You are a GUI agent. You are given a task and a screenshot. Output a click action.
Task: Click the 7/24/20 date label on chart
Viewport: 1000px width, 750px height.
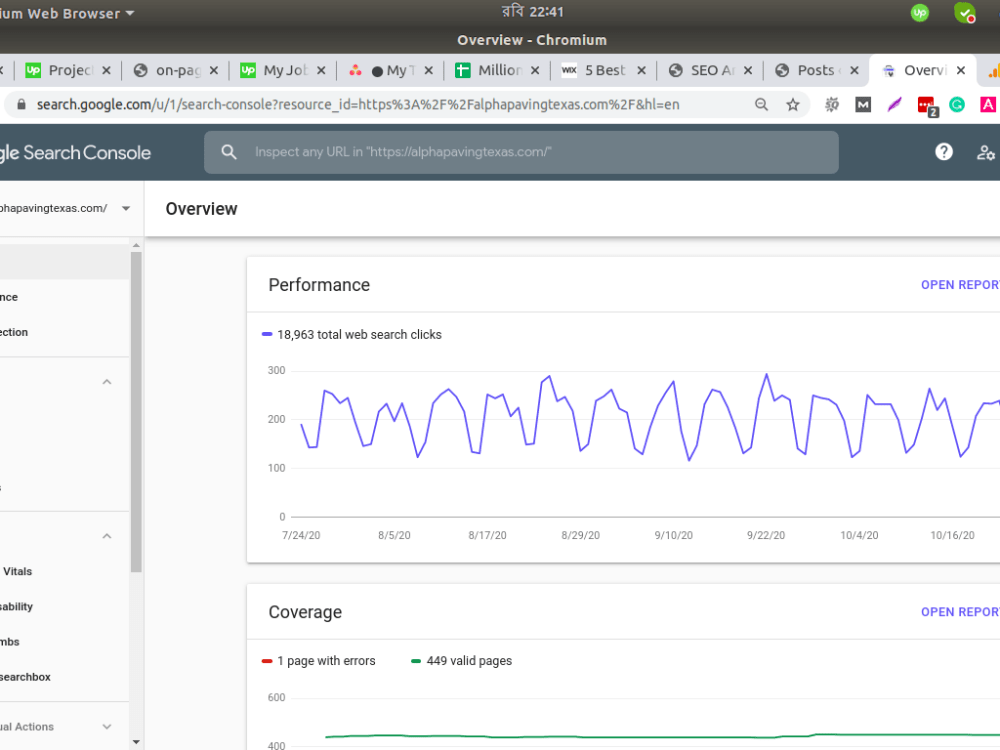pos(301,535)
